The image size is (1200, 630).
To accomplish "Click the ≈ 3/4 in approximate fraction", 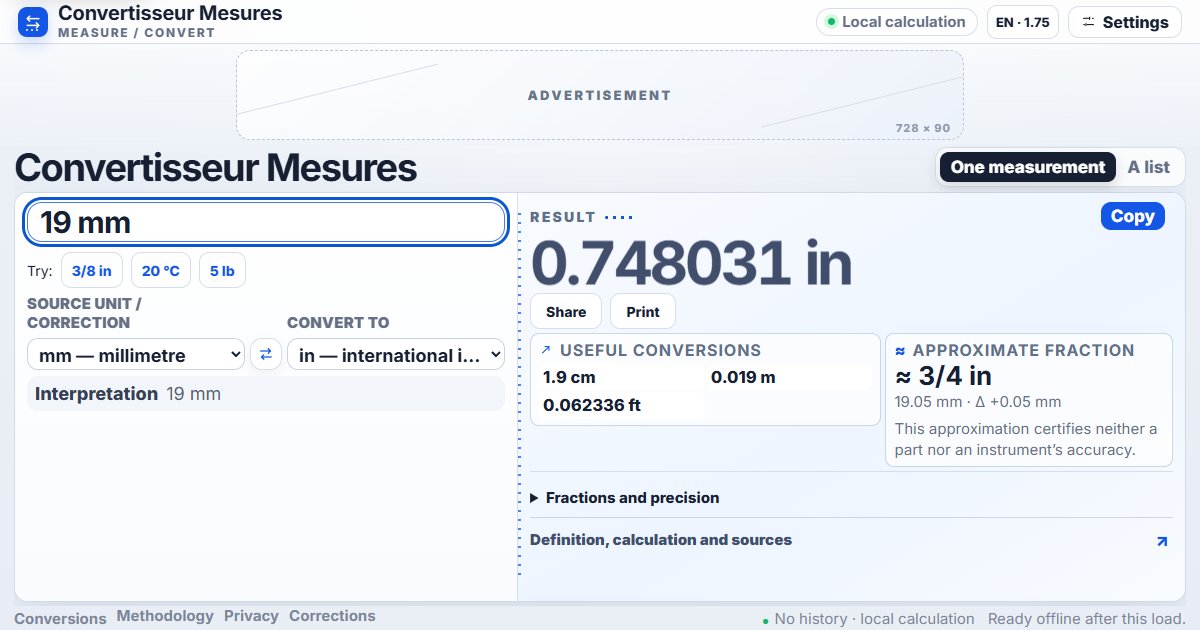I will click(943, 377).
